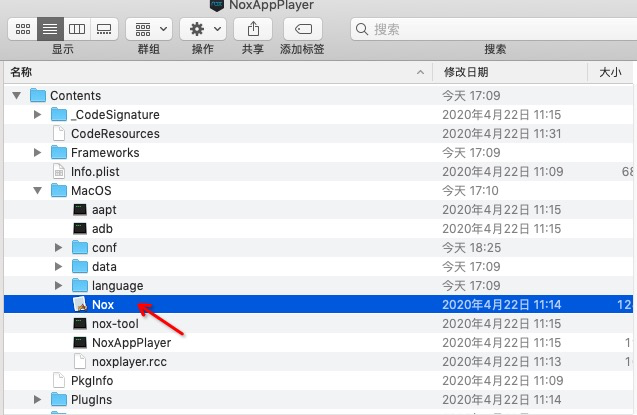Click the Nox application icon
Screen dimensions: 637x415
(80, 304)
